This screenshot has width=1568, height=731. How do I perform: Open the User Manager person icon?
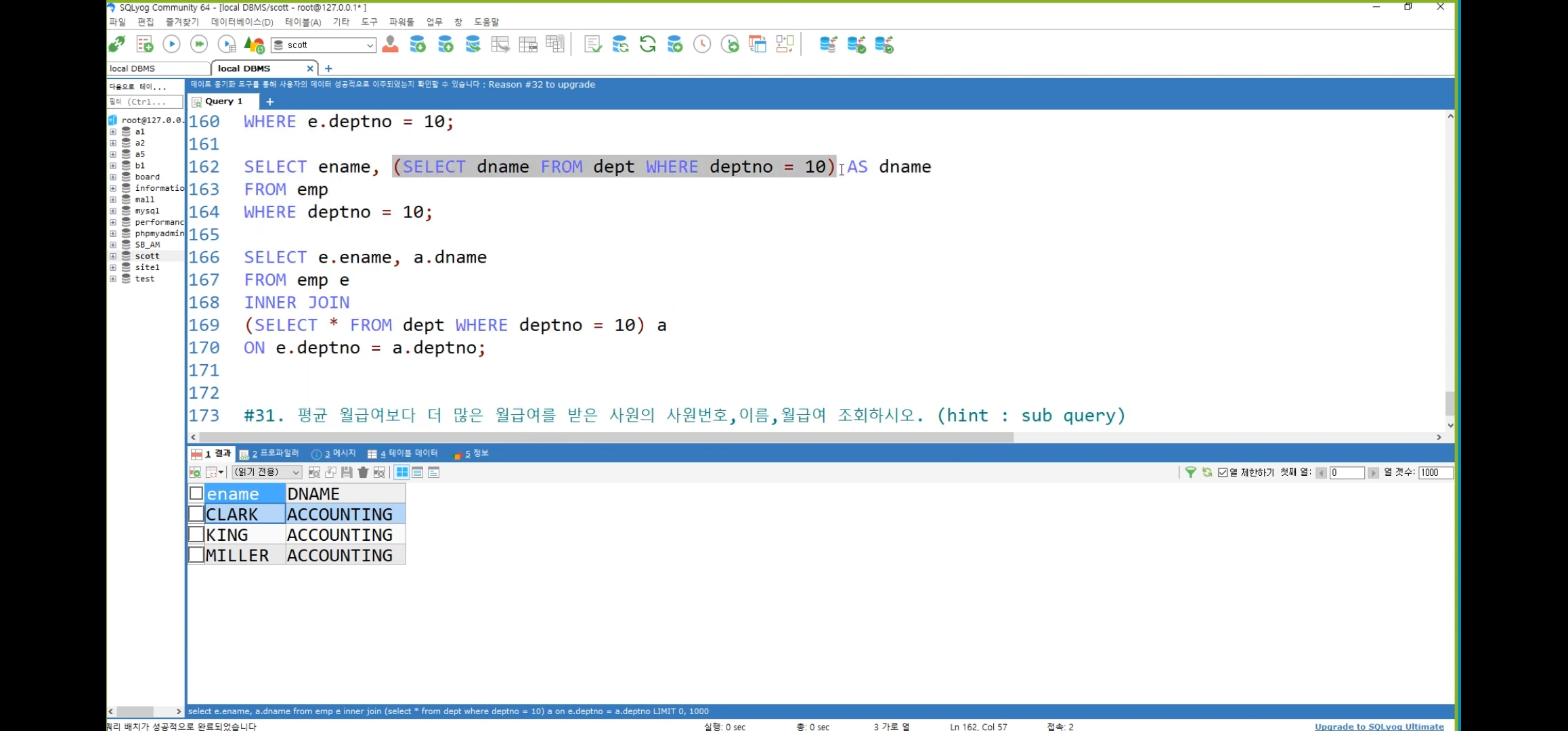pos(390,45)
